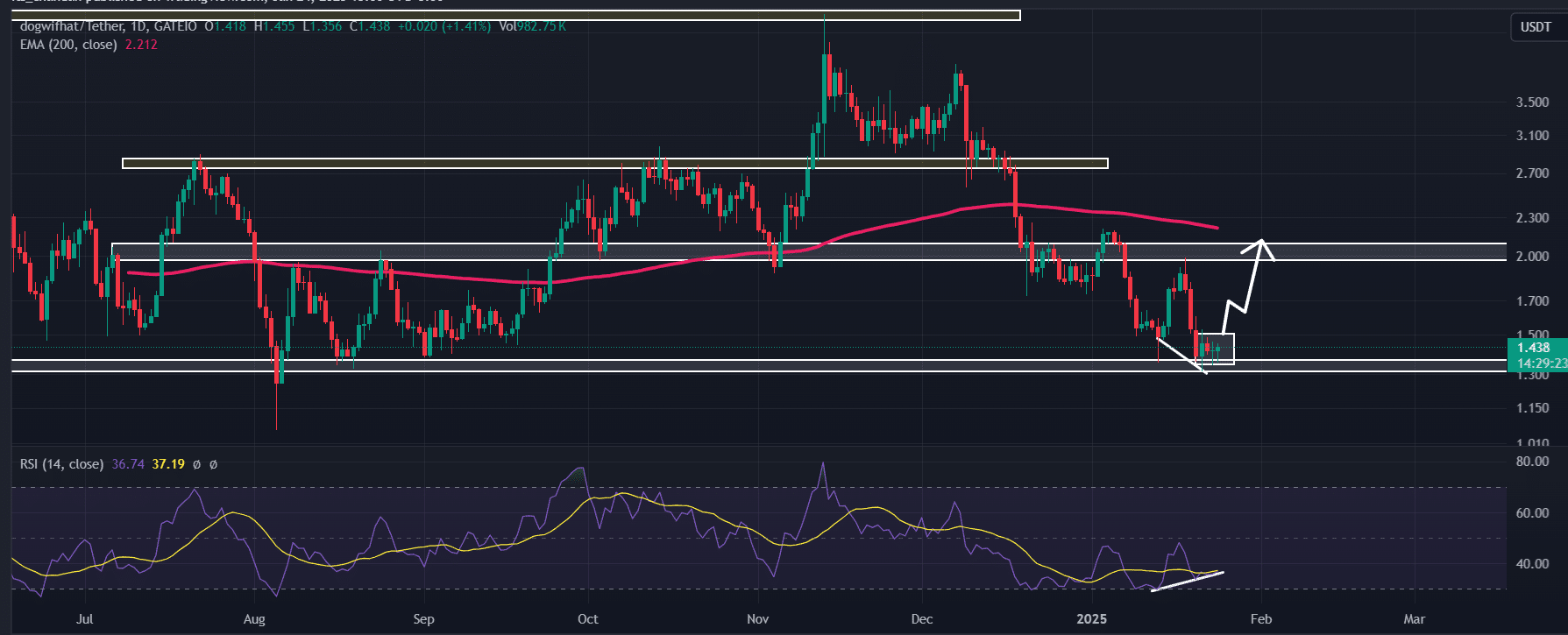Click the white RSI divergence trendline
1568x635 pixels.
tap(1186, 582)
